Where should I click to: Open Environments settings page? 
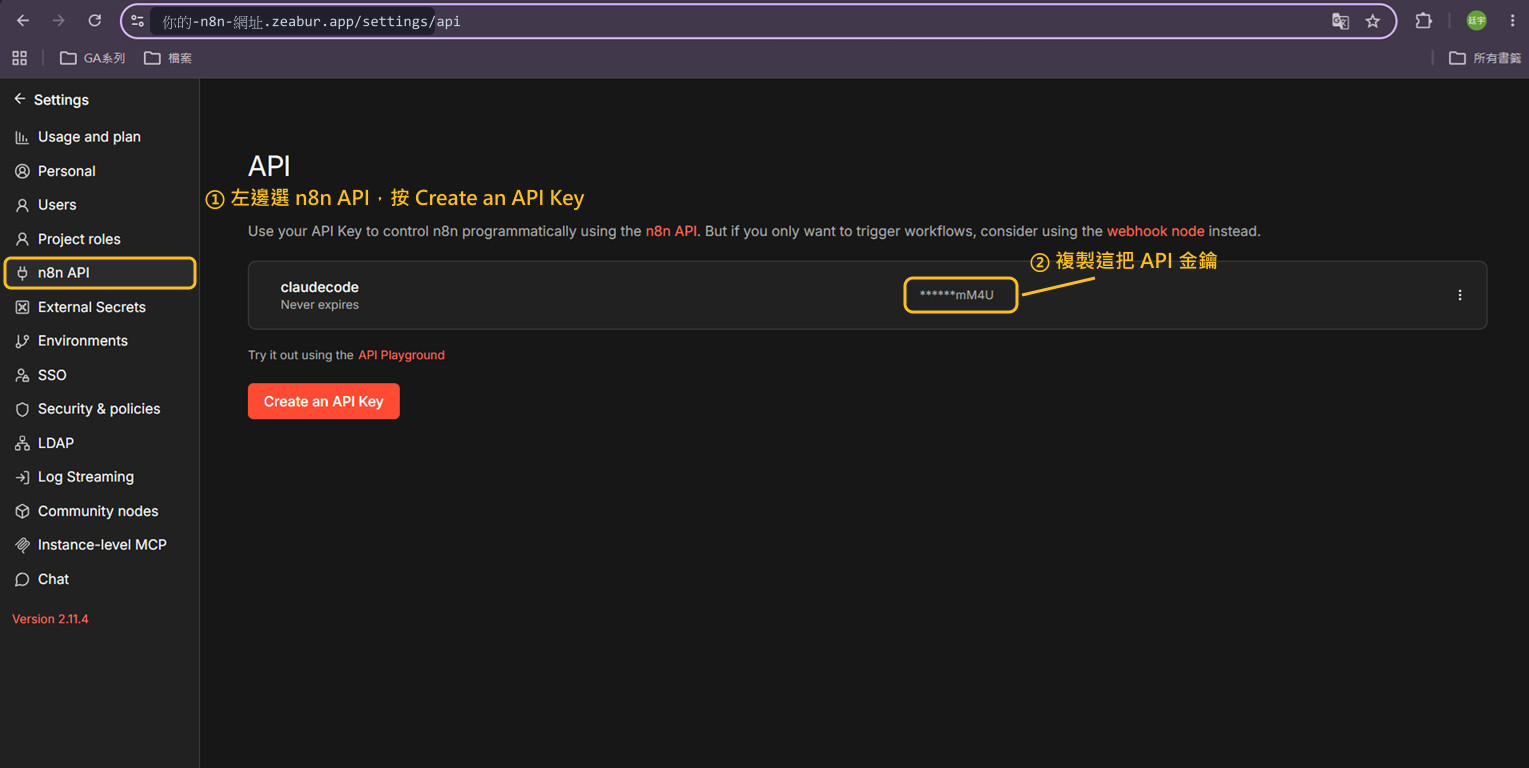[83, 341]
